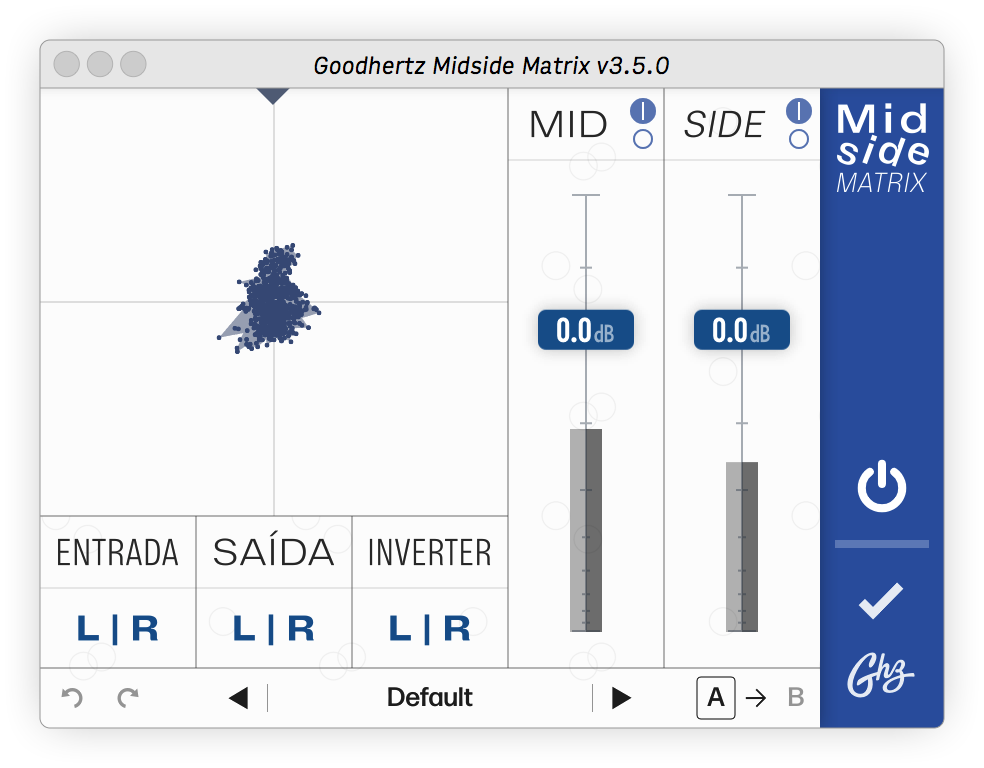Image resolution: width=984 pixels, height=768 pixels.
Task: Click the triangle marker atop the vectorscope
Action: [x=273, y=95]
